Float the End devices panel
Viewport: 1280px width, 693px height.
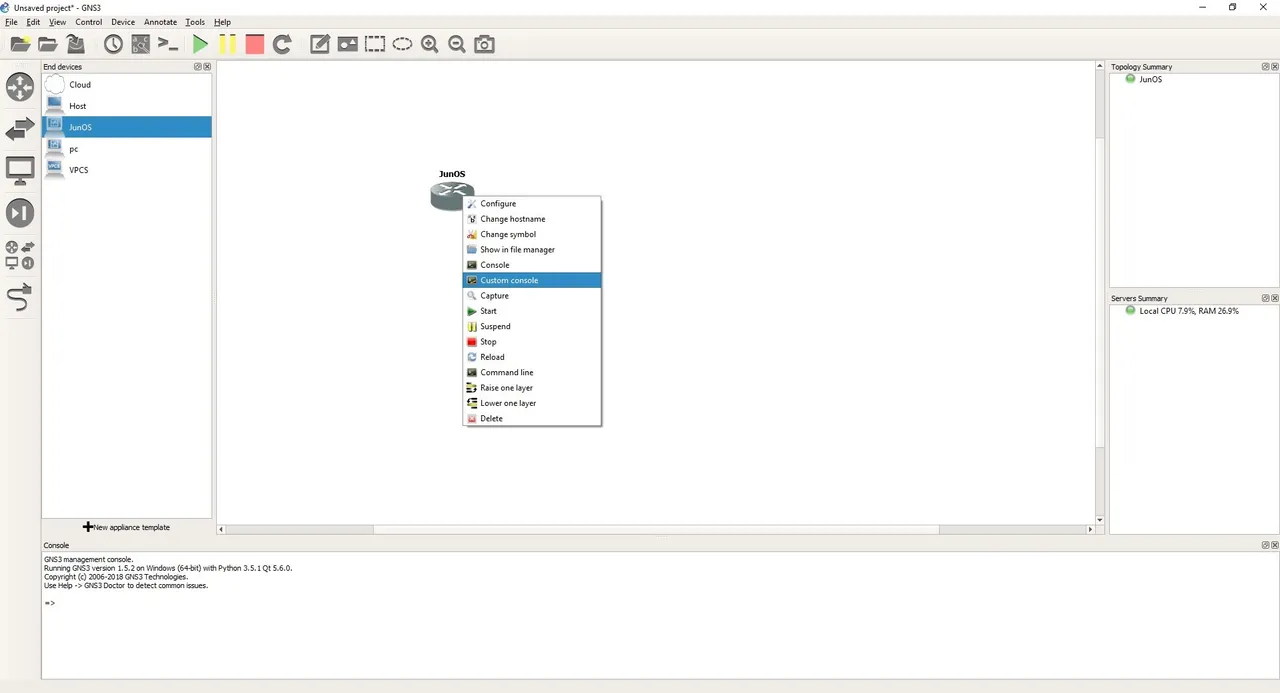coord(198,67)
